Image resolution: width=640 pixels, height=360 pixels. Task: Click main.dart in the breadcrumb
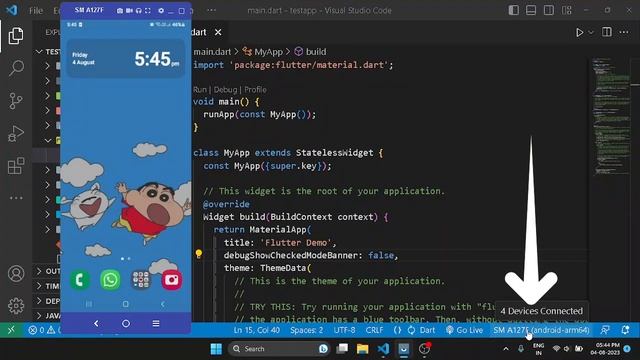click(212, 52)
